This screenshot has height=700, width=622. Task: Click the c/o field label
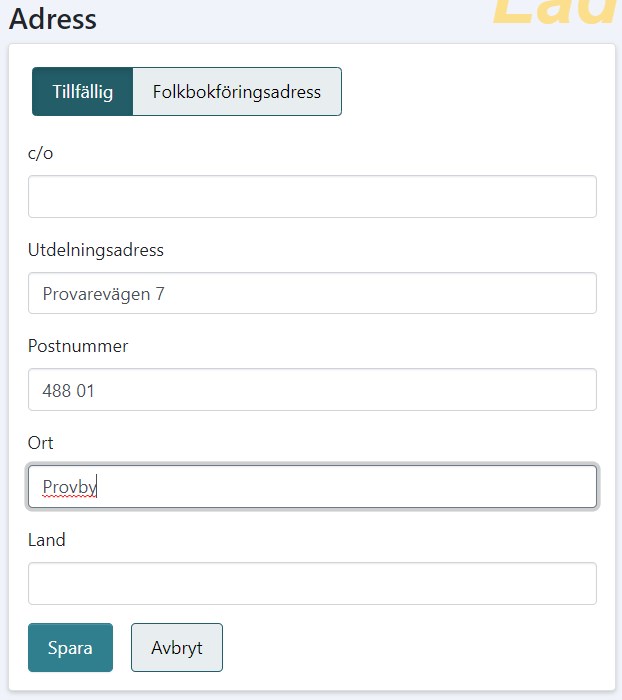[x=42, y=153]
